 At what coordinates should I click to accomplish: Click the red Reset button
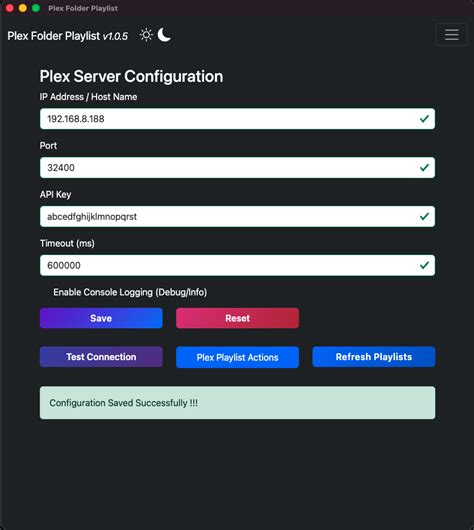click(237, 318)
